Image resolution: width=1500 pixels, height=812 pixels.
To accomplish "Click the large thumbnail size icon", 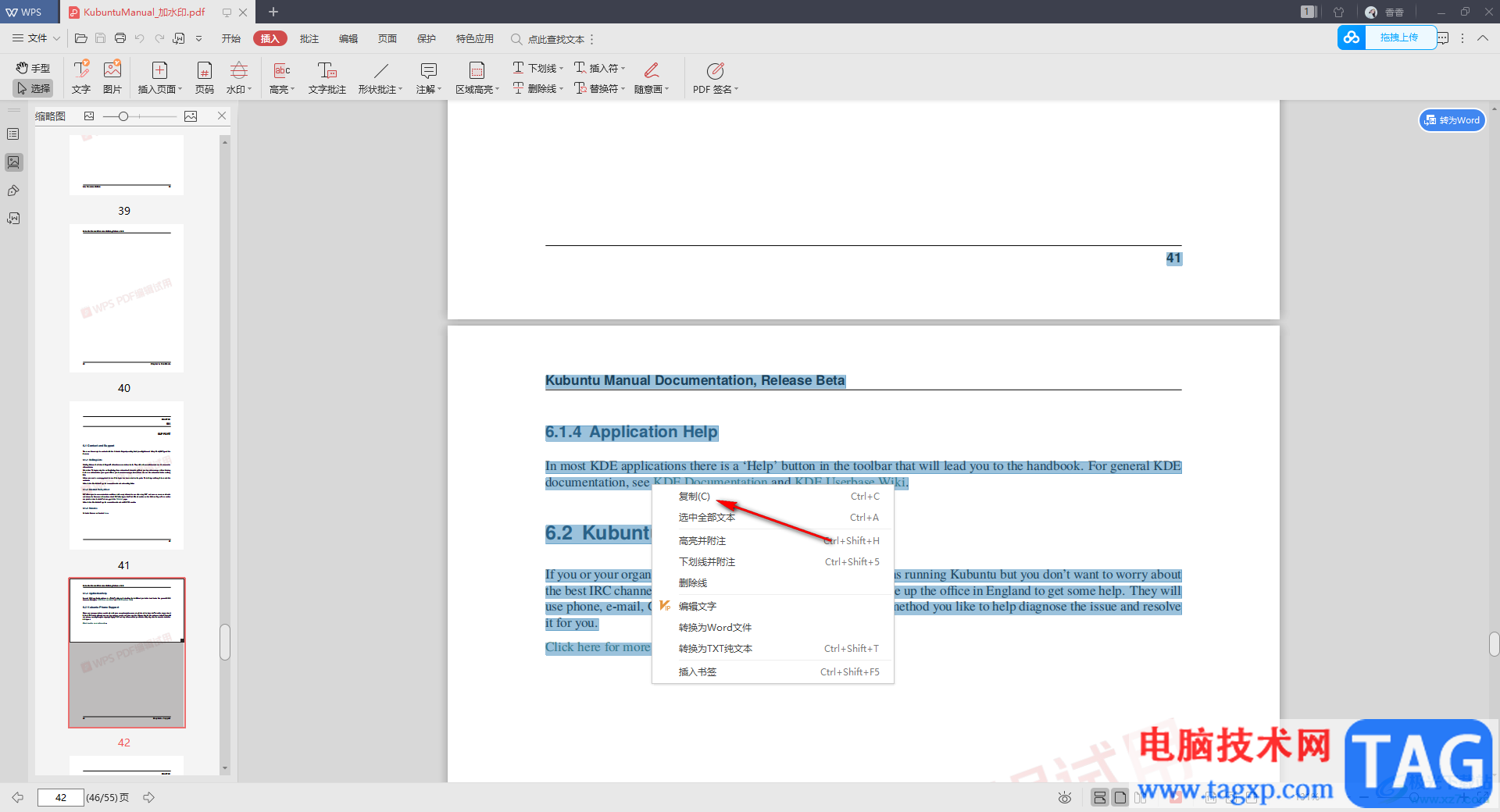I will point(191,116).
